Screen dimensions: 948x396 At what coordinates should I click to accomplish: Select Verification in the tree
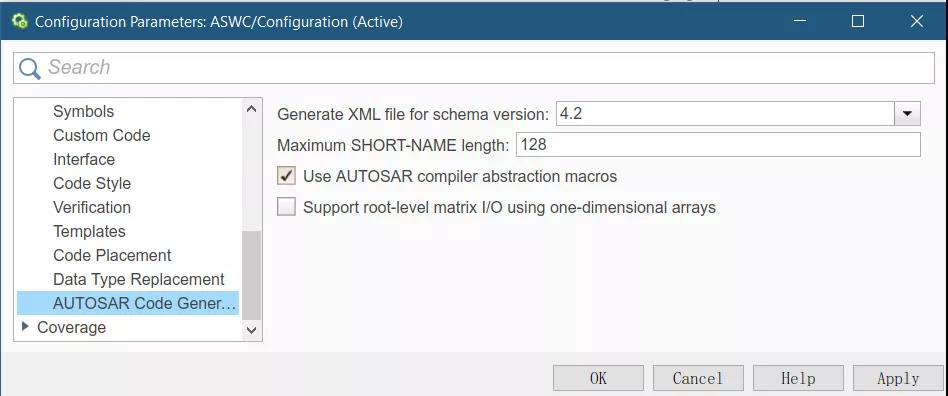click(92, 207)
